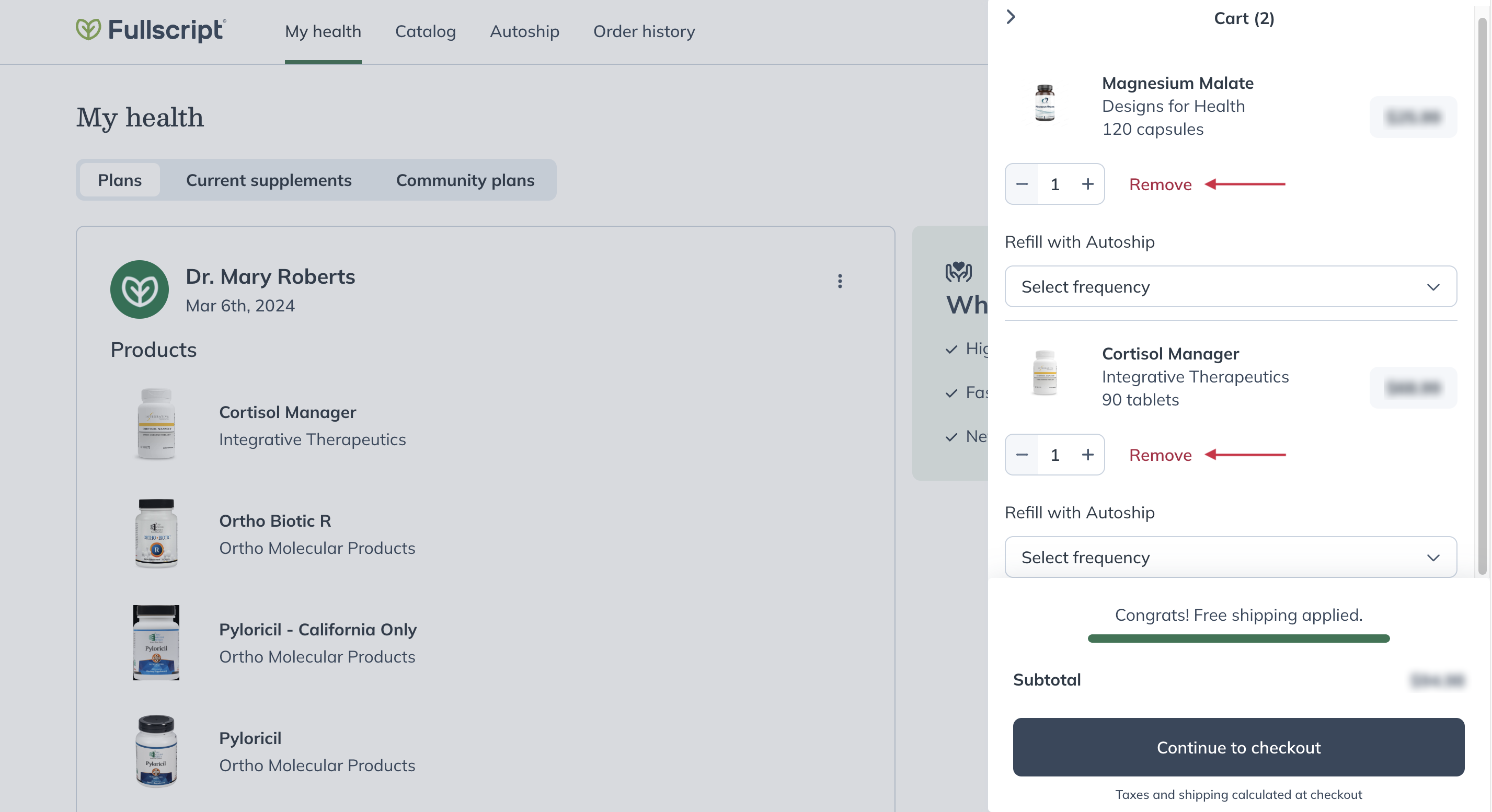The image size is (1492, 812).
Task: Collapse the cart panel with chevron arrow
Action: pos(1011,17)
